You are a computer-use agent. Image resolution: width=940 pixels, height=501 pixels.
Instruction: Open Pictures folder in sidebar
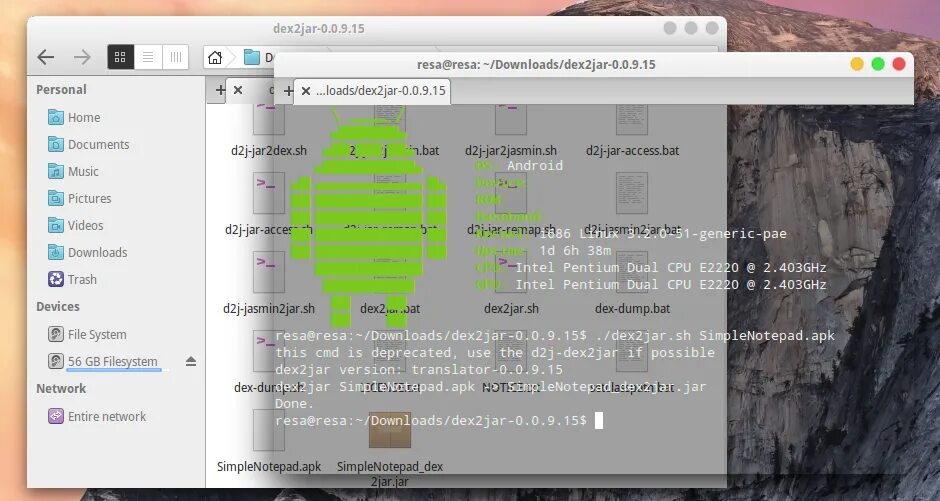tap(80, 198)
